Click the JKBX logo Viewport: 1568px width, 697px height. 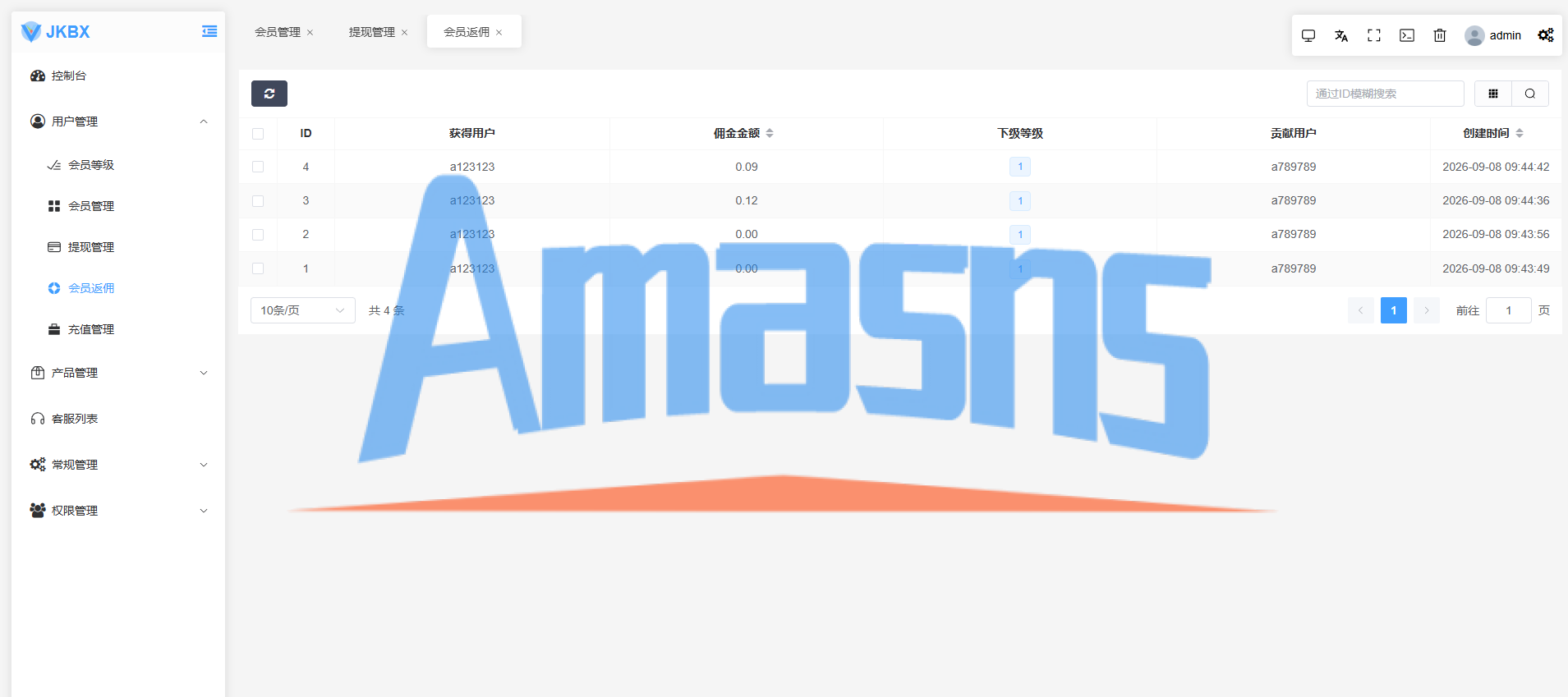point(55,32)
